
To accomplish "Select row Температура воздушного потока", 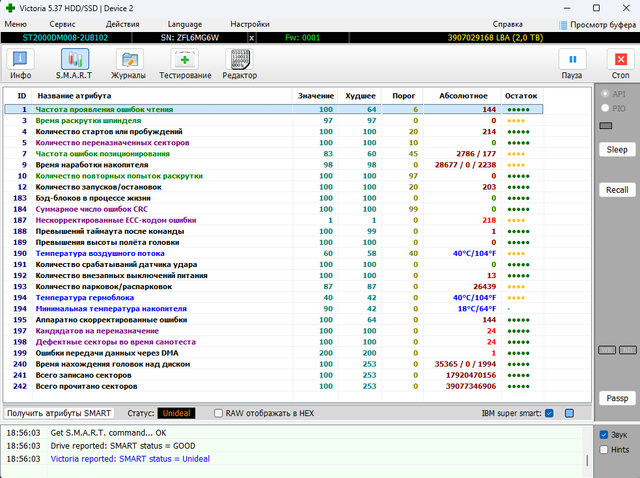I will tap(273, 253).
